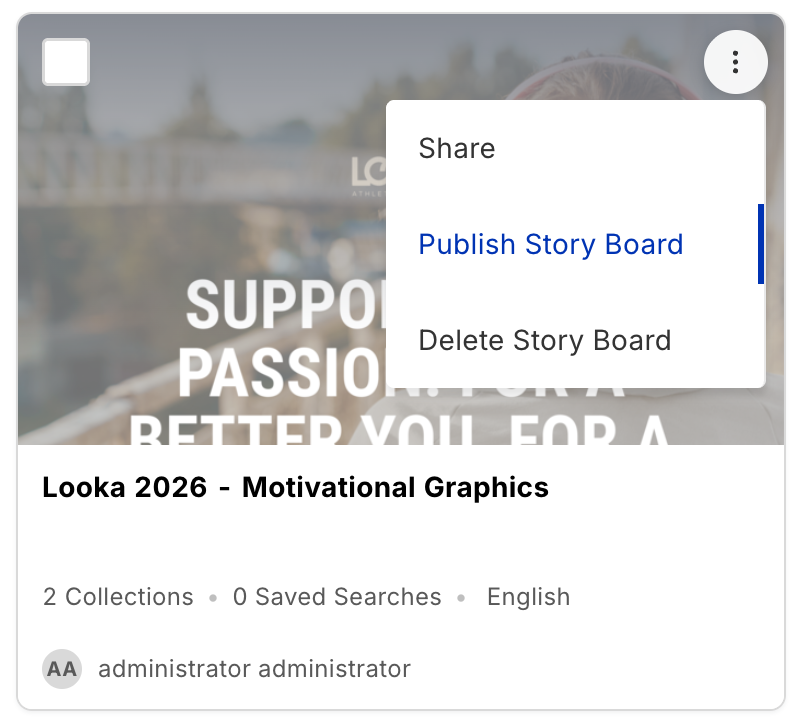This screenshot has width=800, height=724.
Task: Click the blue highlight bar beside Publish
Action: tap(761, 244)
